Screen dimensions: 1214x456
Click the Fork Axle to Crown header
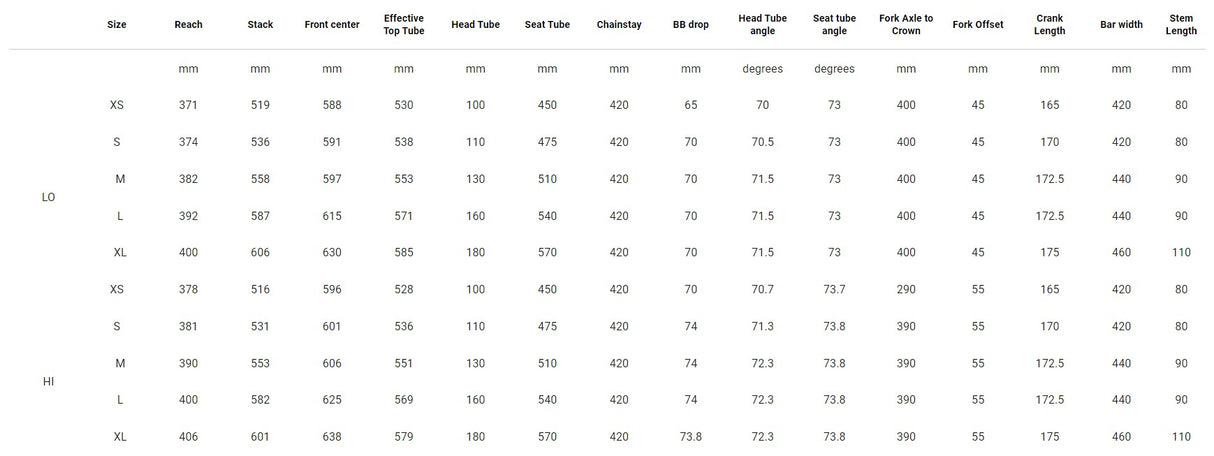(906, 25)
